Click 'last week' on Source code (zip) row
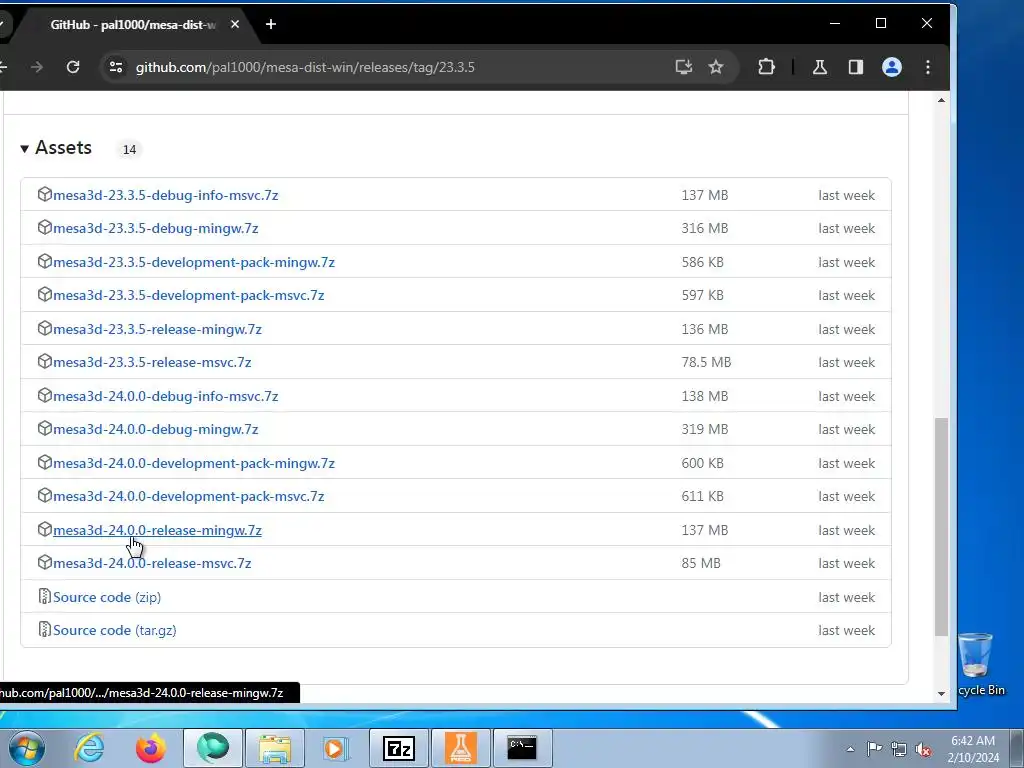This screenshot has width=1024, height=768. coord(846,597)
